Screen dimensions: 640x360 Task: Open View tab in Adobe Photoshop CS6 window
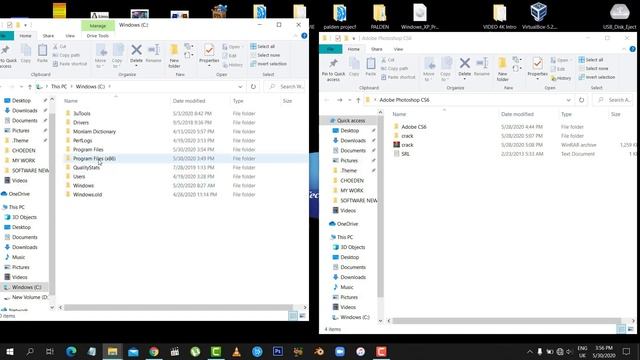tap(398, 49)
